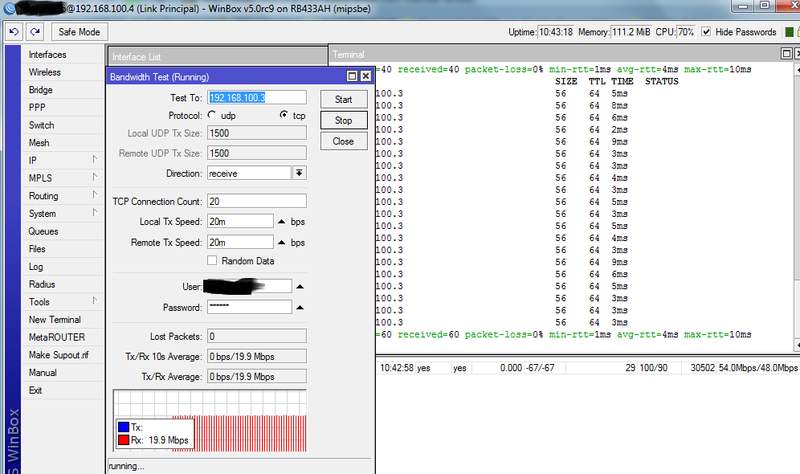The image size is (800, 474).
Task: Toggle Safe Mode button
Action: tap(79, 32)
